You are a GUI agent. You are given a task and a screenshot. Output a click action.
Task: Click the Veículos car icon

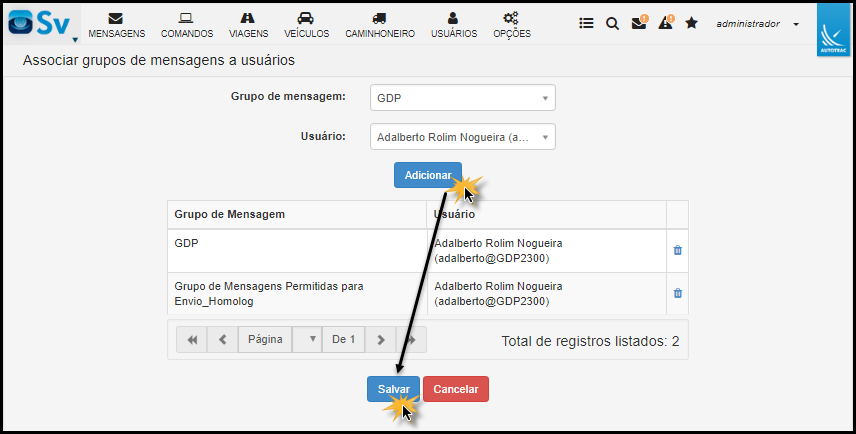[306, 18]
